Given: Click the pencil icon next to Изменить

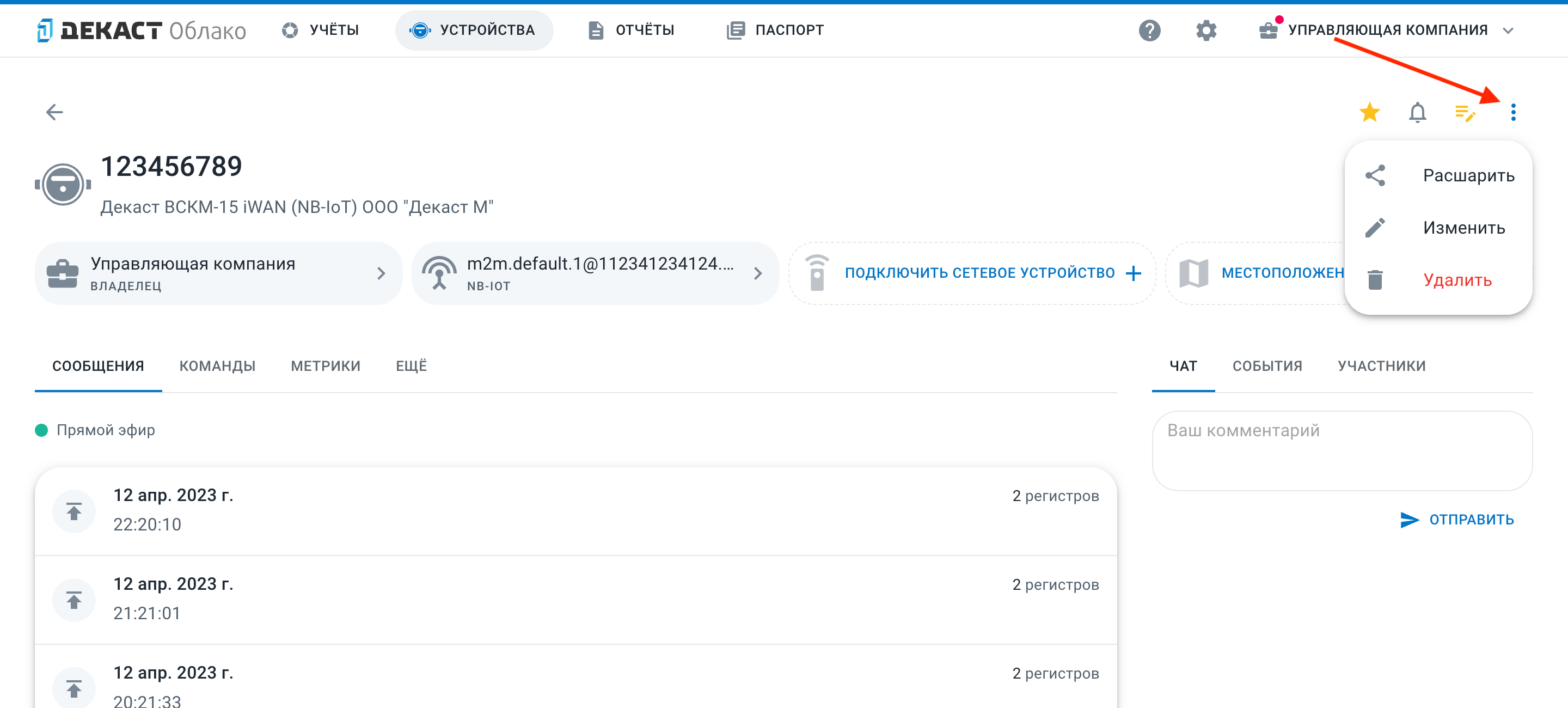Looking at the screenshot, I should pos(1374,228).
